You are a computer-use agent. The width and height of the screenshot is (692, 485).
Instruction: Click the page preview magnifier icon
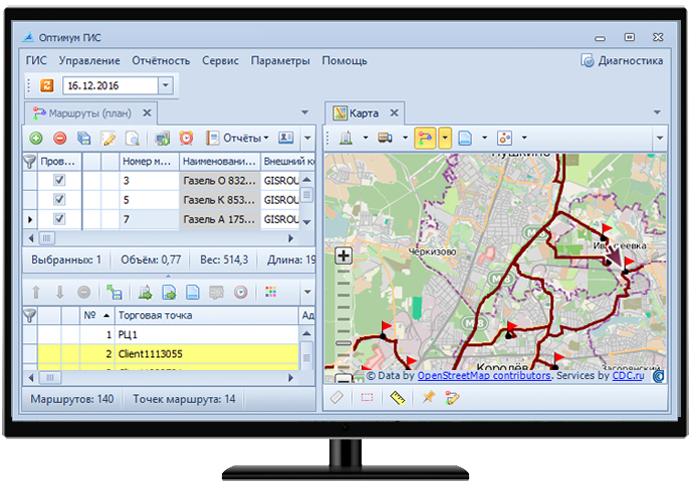pos(132,138)
